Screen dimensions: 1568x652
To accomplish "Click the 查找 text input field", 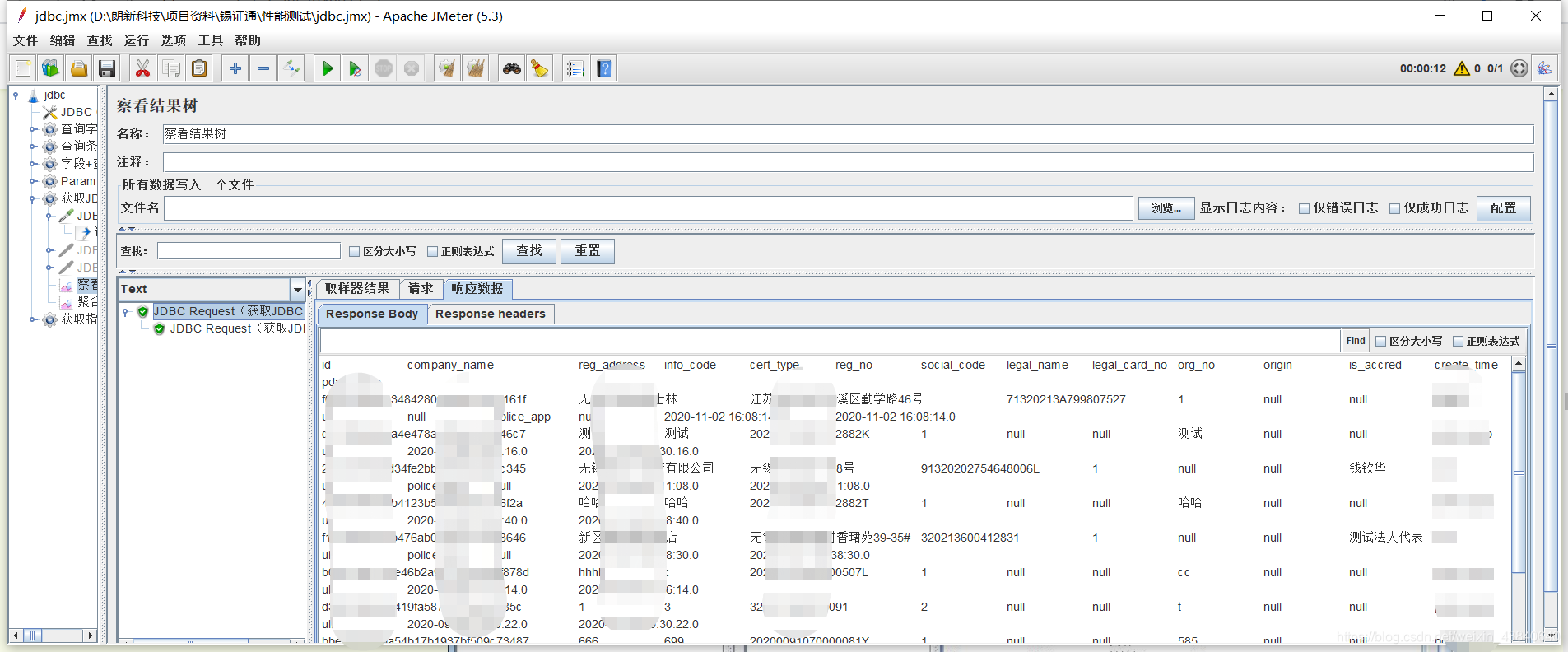I will pyautogui.click(x=249, y=251).
